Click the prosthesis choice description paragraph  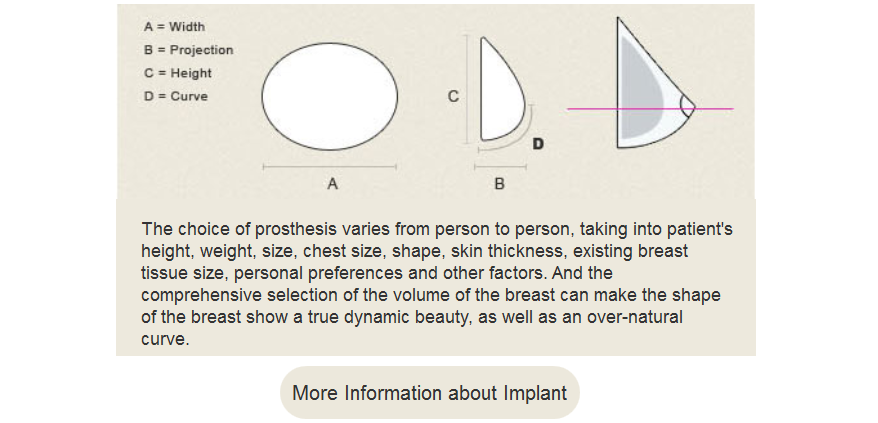pos(437,284)
